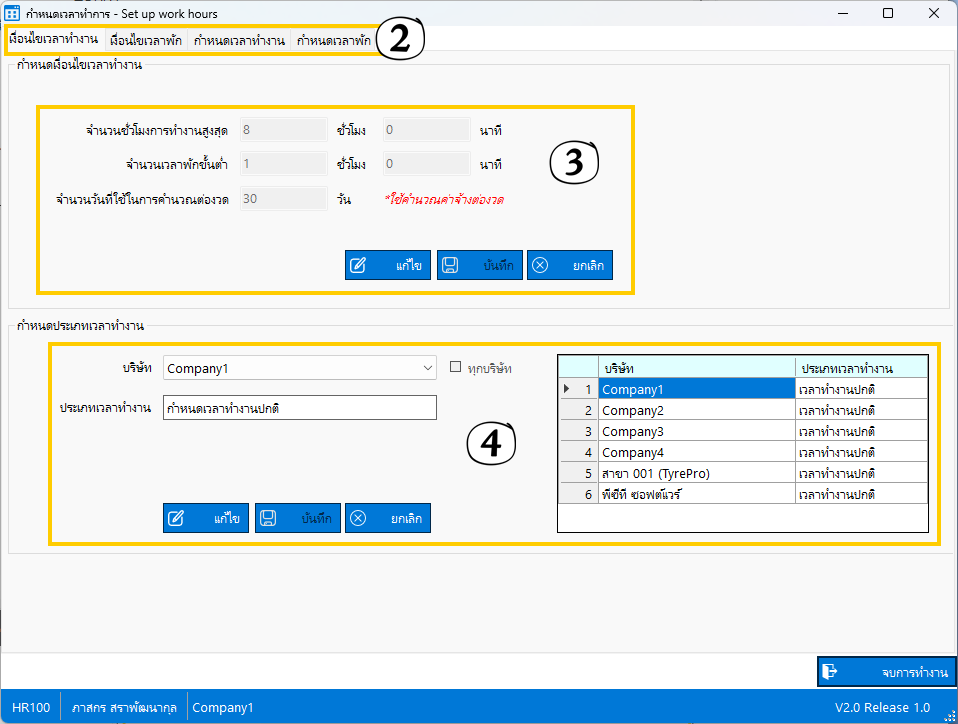Viewport: 958px width, 724px height.
Task: Toggle the ทุกบริษัท checkbox
Action: coord(456,368)
